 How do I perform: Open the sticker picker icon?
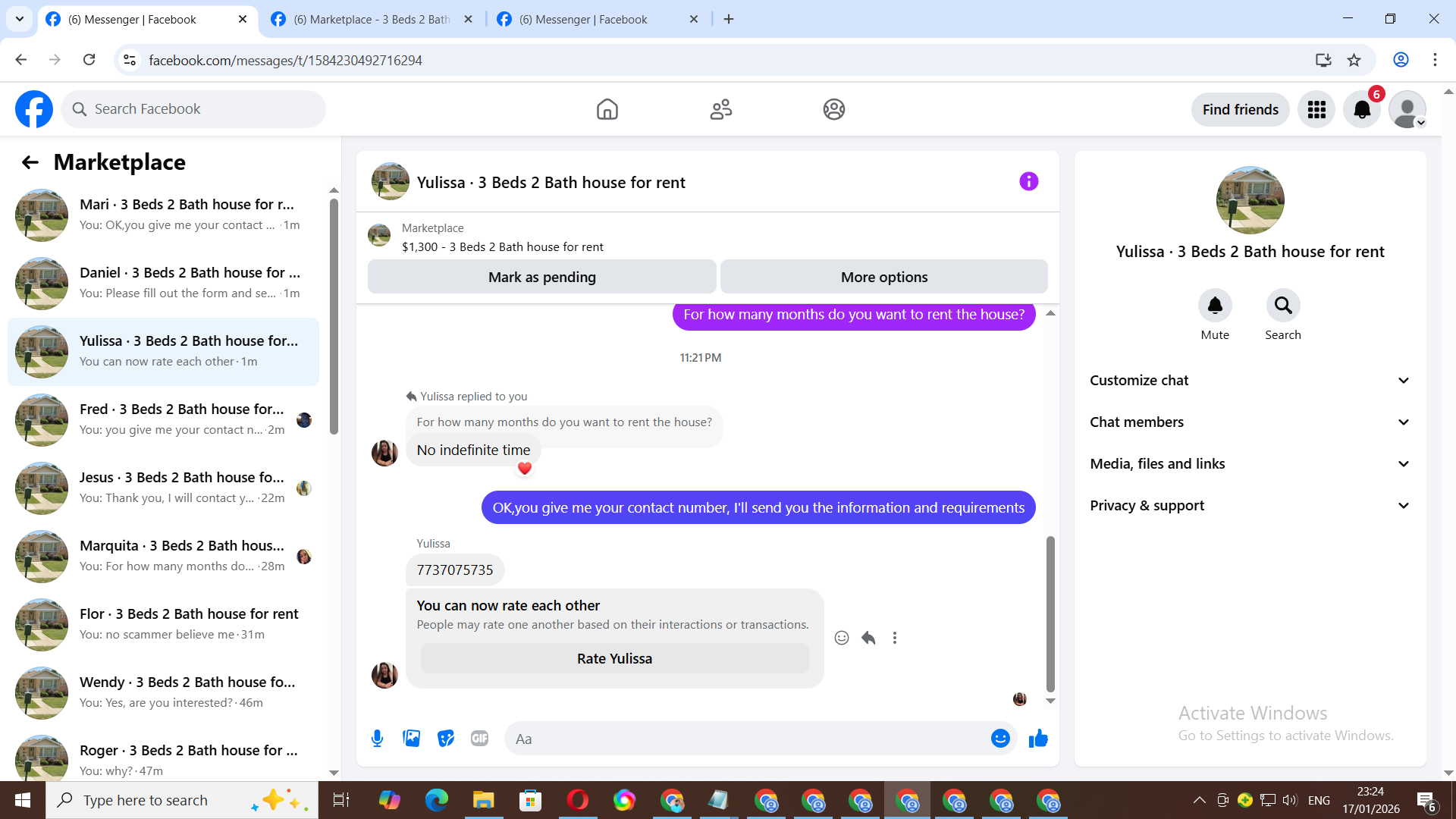pyautogui.click(x=446, y=738)
